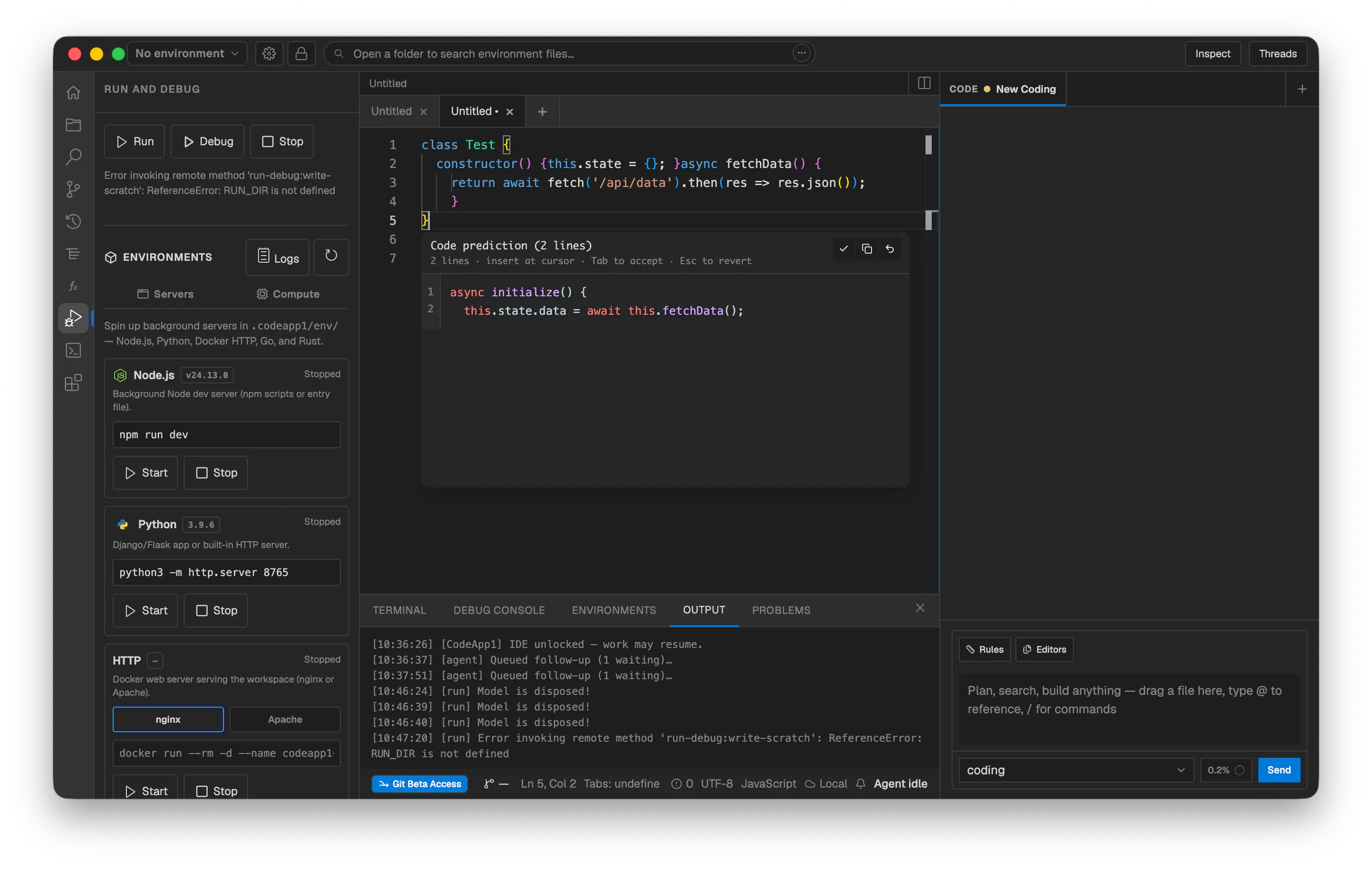Open the file explorer folder icon
The height and width of the screenshot is (869, 1372).
73,124
